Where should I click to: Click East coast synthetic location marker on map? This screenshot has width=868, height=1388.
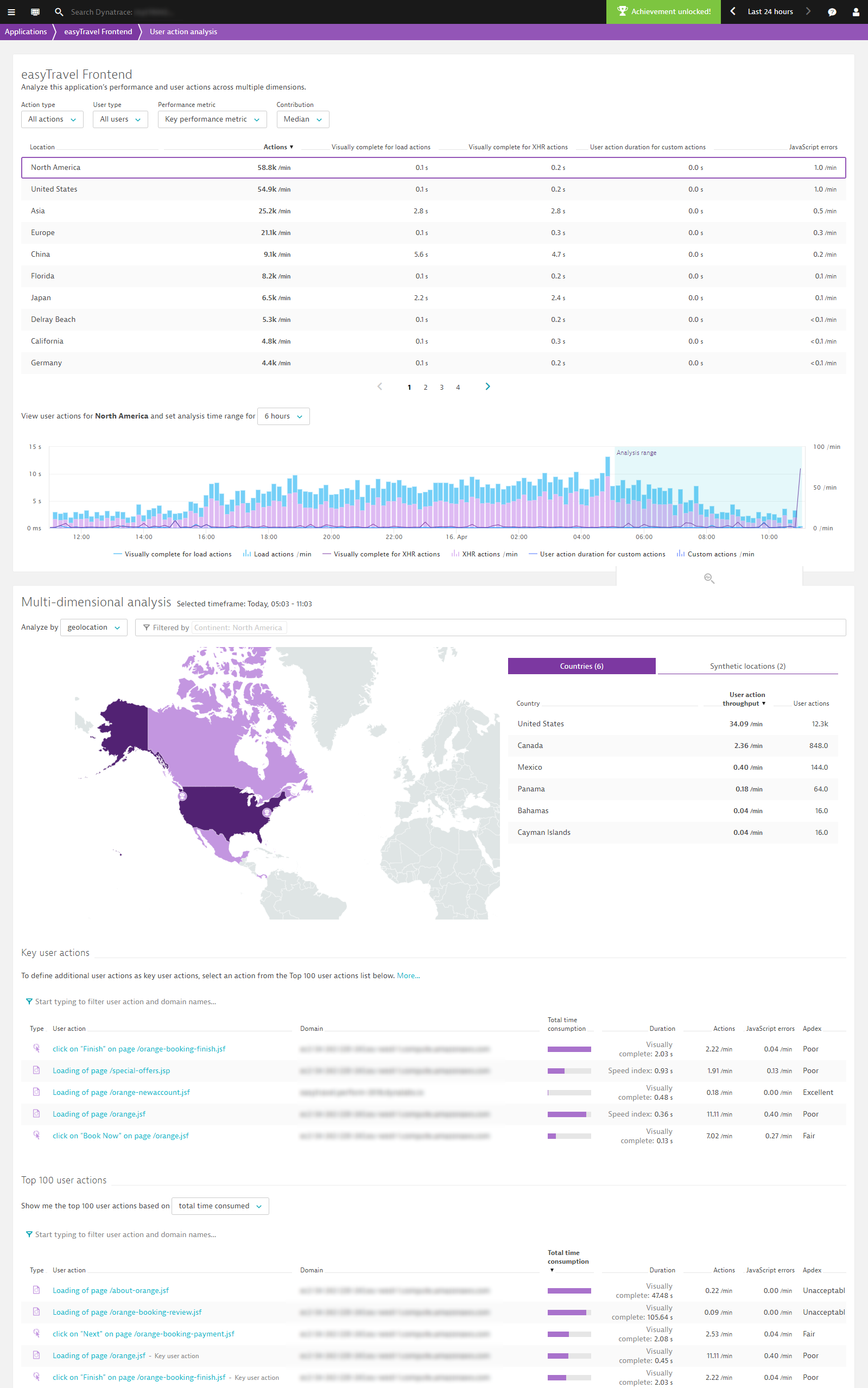click(267, 812)
